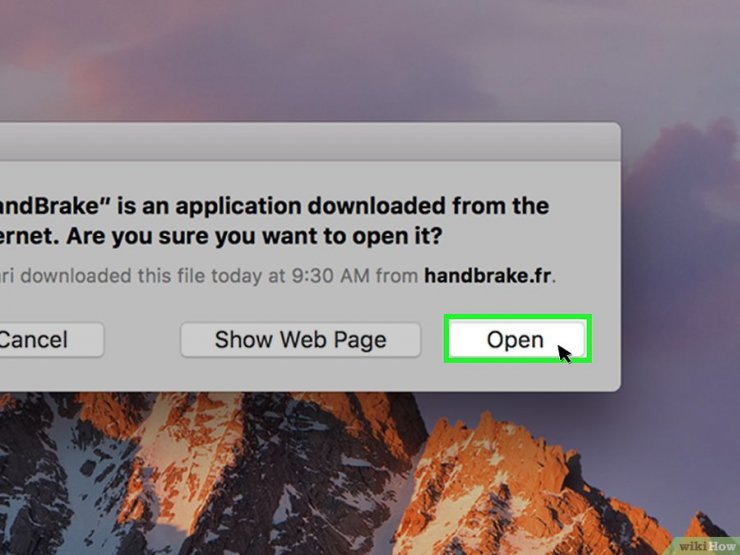Image resolution: width=740 pixels, height=555 pixels.
Task: Cancel opening the HandBrake application
Action: point(51,339)
